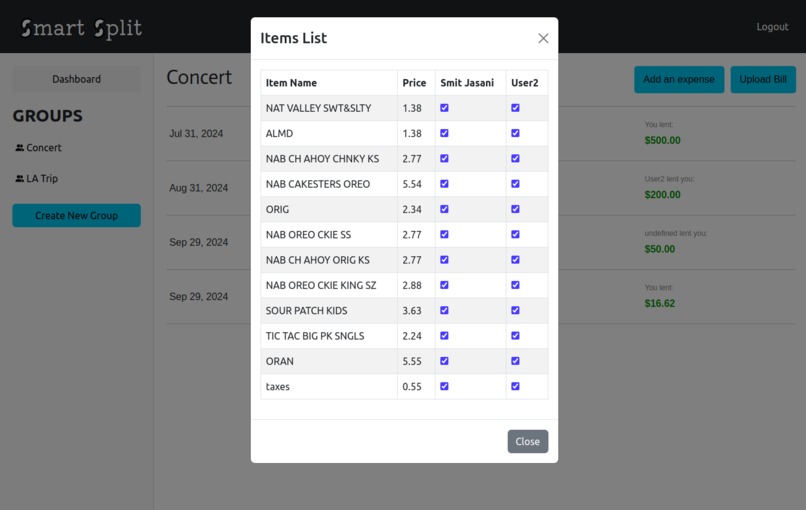Uncheck Smit Jasani for NAT VALLEY SWT&SLTY
This screenshot has height=510, width=806.
pyautogui.click(x=445, y=108)
